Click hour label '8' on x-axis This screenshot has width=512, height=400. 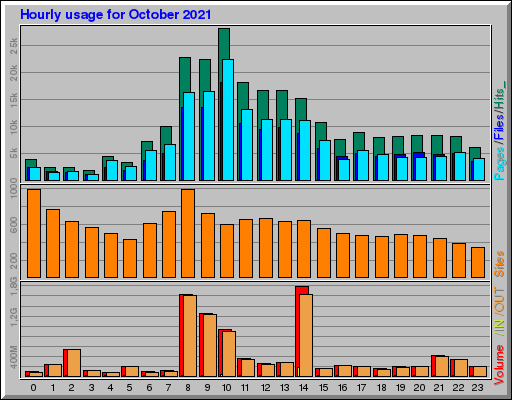pos(188,388)
